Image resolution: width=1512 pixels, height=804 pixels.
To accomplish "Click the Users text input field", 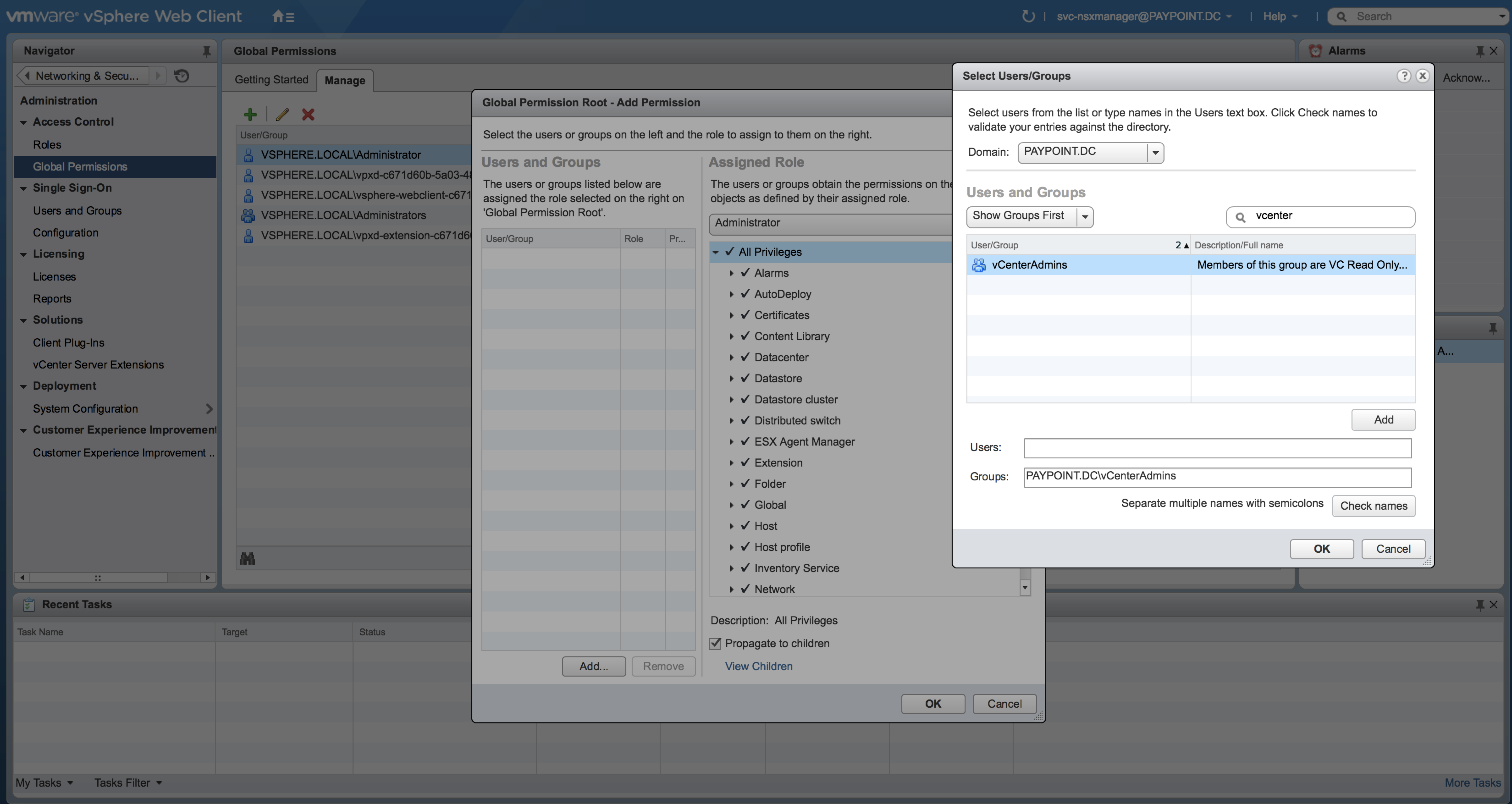I will tap(1217, 448).
